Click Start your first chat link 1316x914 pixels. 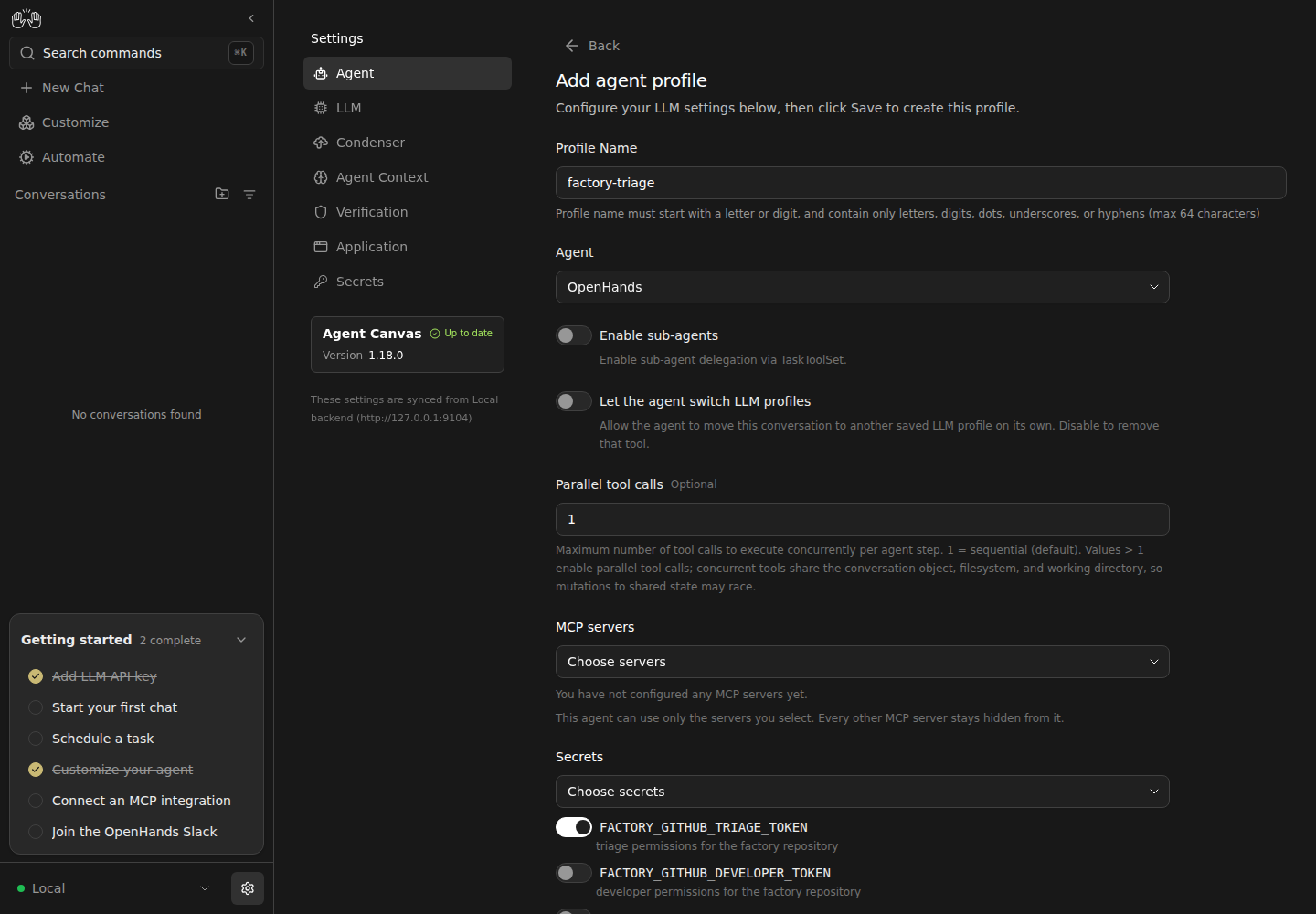(114, 707)
